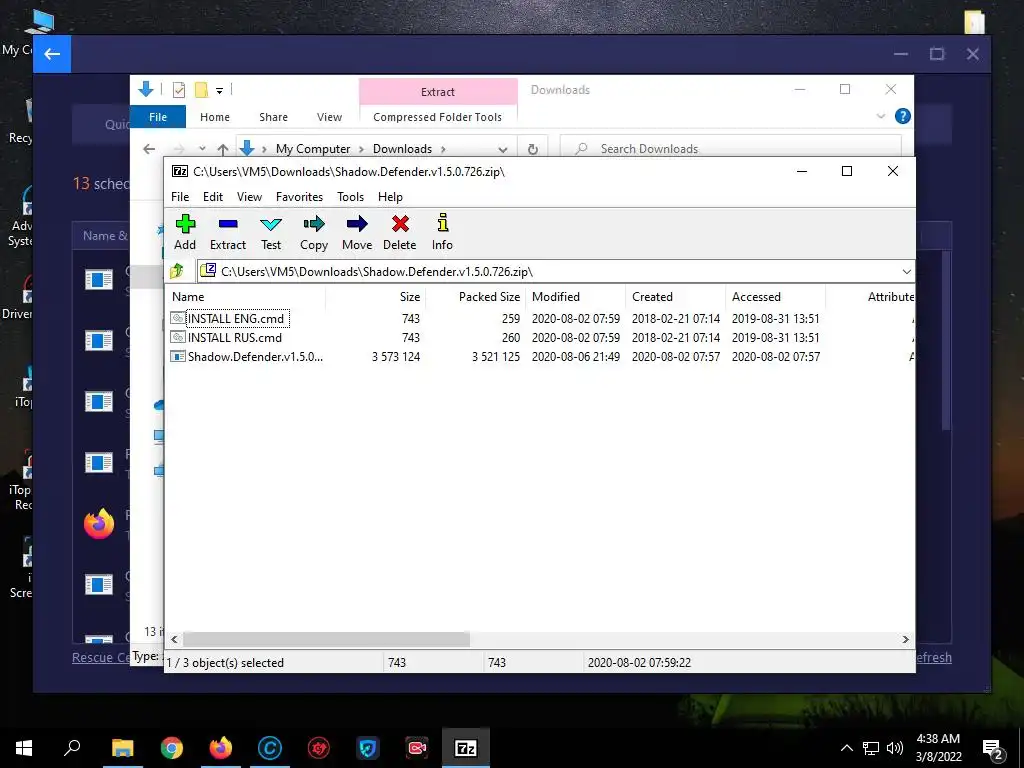Sort by Packed Size column
1024x768 pixels.
click(x=475, y=296)
